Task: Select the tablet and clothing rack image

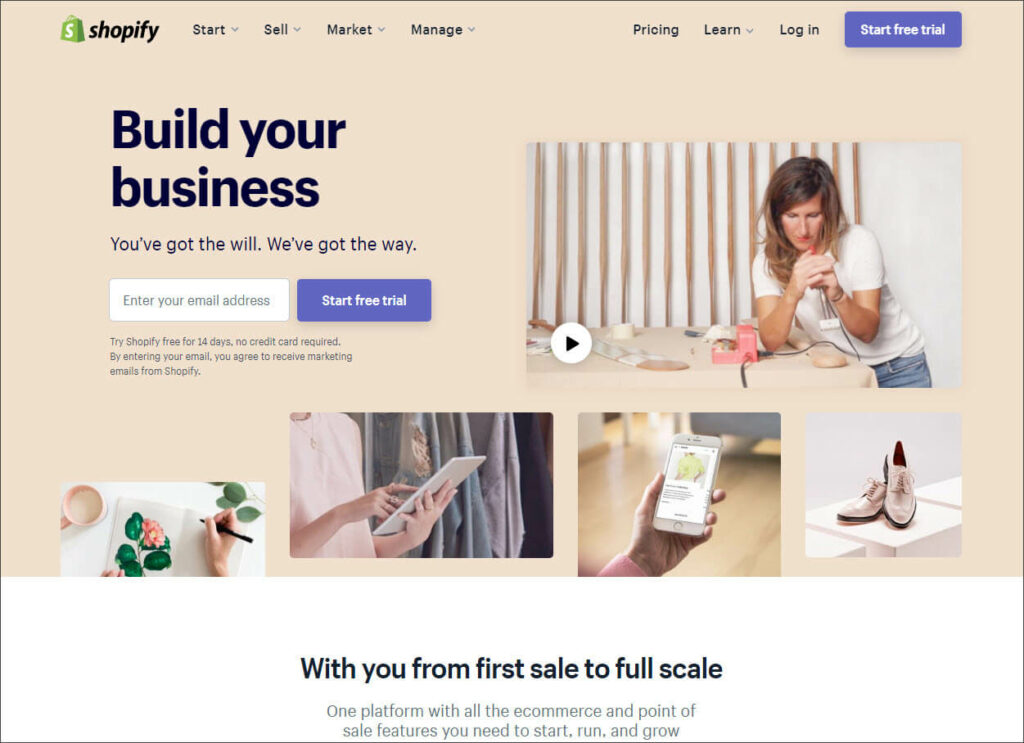Action: pos(421,485)
